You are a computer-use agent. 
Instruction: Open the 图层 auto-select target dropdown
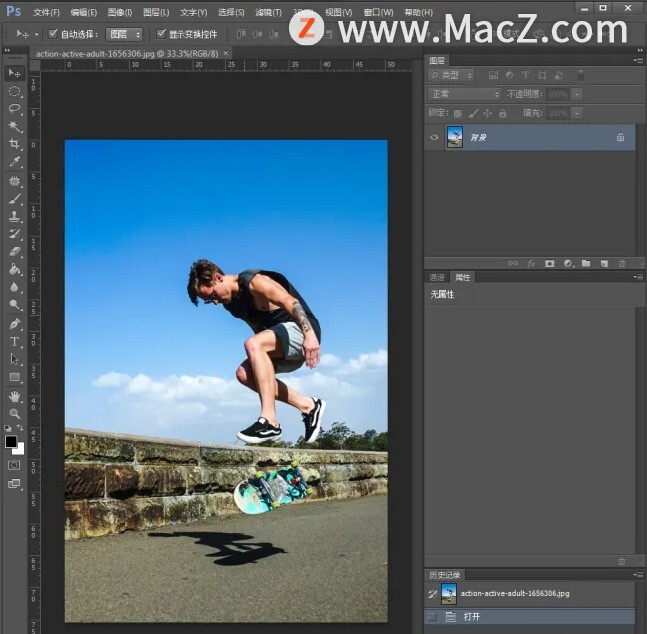click(124, 34)
